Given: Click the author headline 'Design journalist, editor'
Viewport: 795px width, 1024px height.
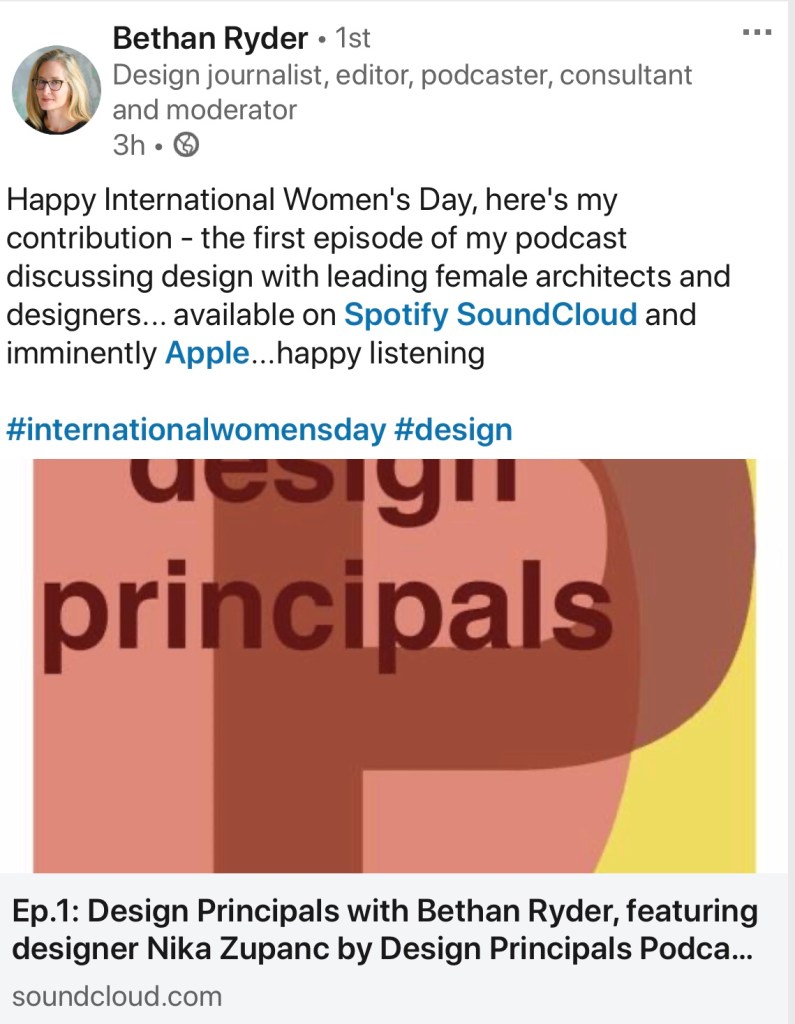Looking at the screenshot, I should (x=402, y=75).
